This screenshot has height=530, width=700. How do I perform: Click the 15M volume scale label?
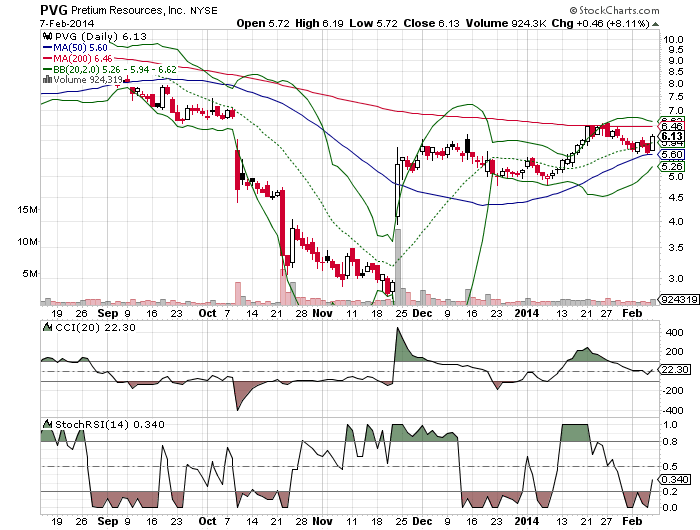(27, 209)
